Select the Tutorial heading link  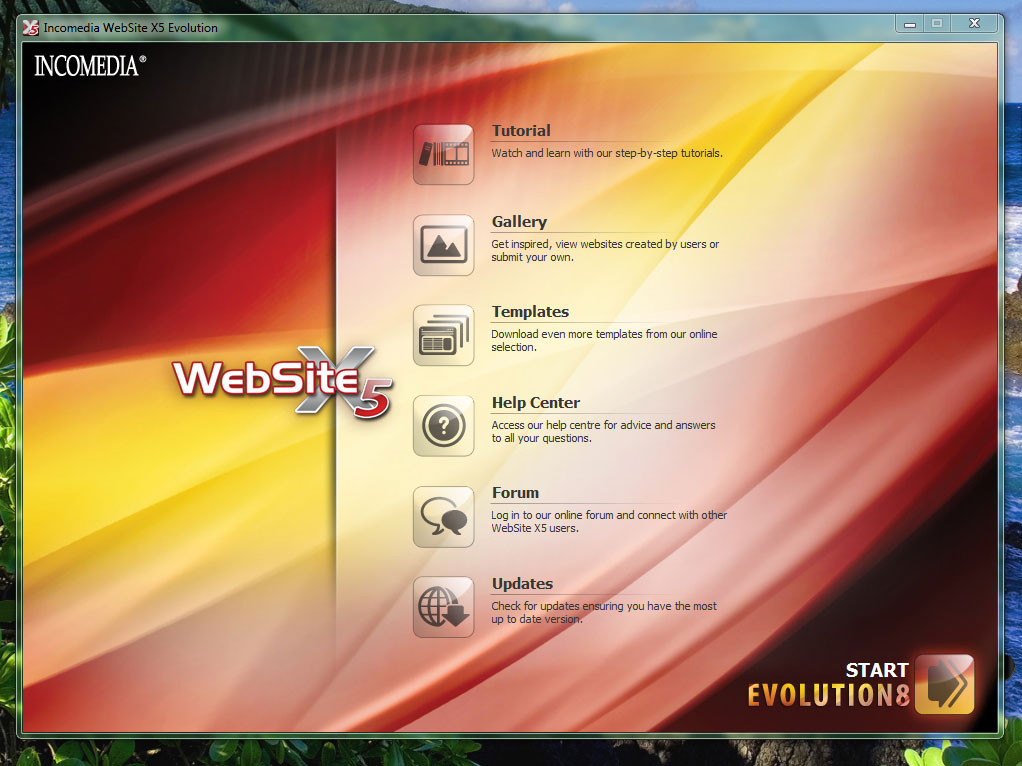click(x=521, y=131)
